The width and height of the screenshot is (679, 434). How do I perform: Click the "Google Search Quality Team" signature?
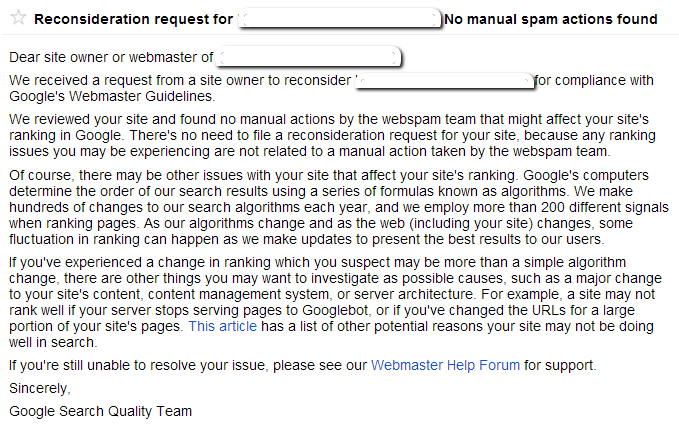[100, 411]
